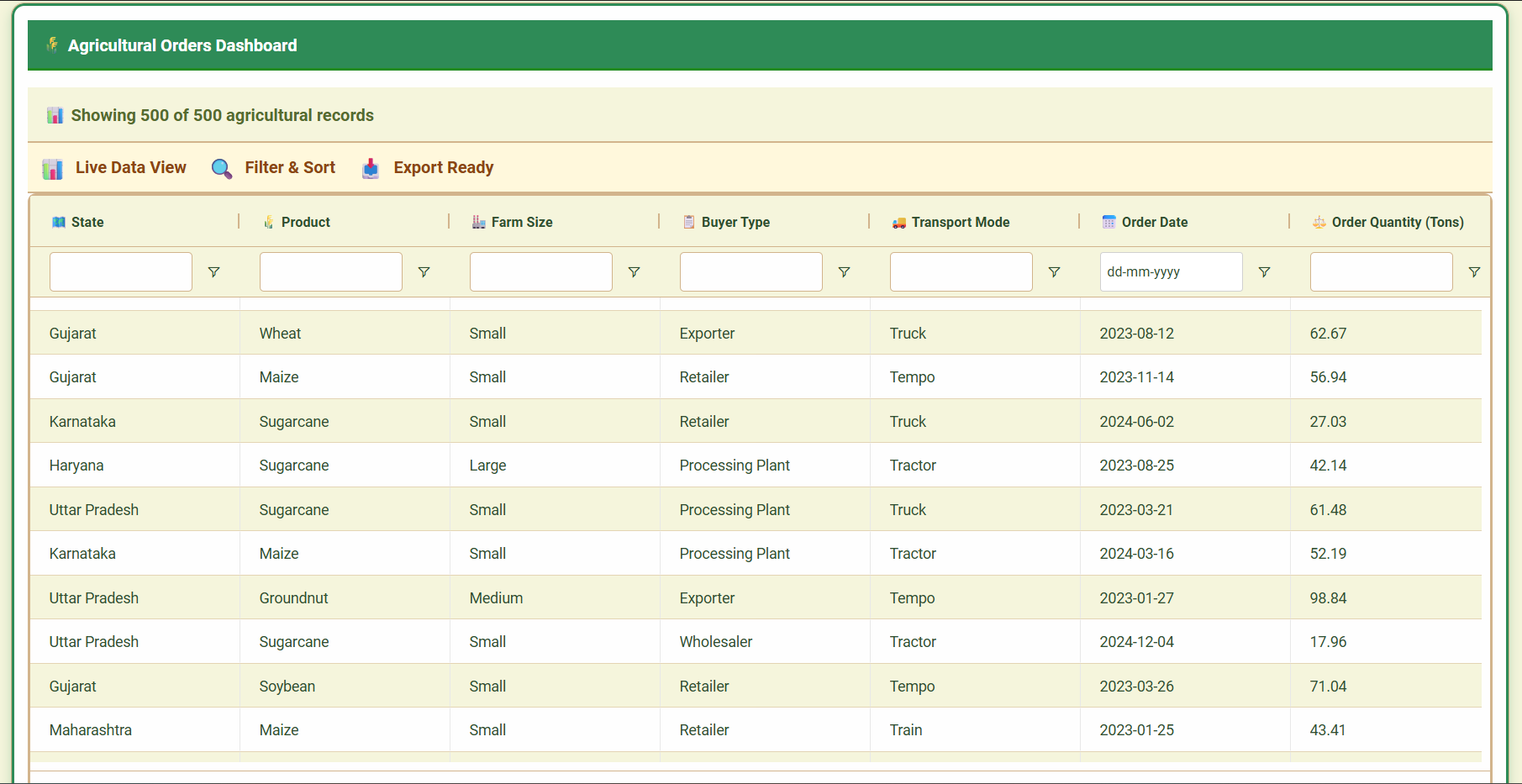This screenshot has width=1522, height=784.
Task: Select the Filter & Sort label
Action: 290,167
